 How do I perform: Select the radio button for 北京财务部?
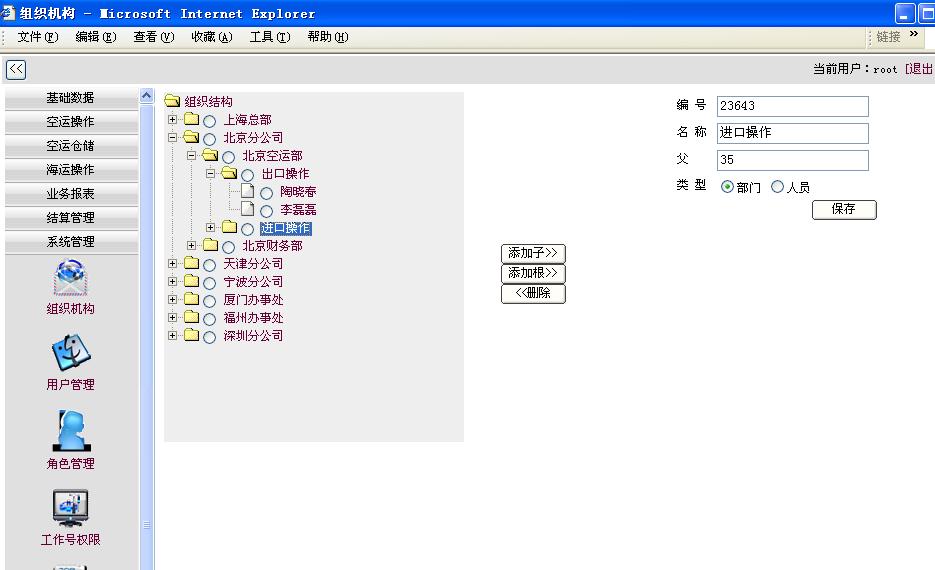(x=228, y=247)
